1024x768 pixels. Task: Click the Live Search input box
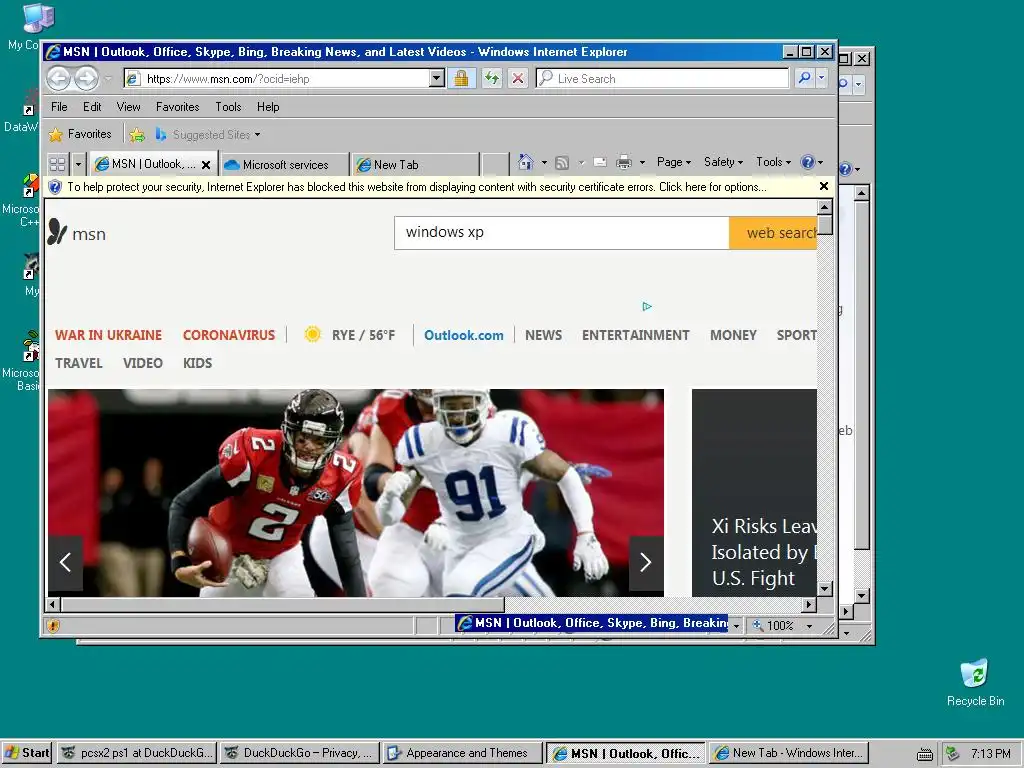point(662,78)
